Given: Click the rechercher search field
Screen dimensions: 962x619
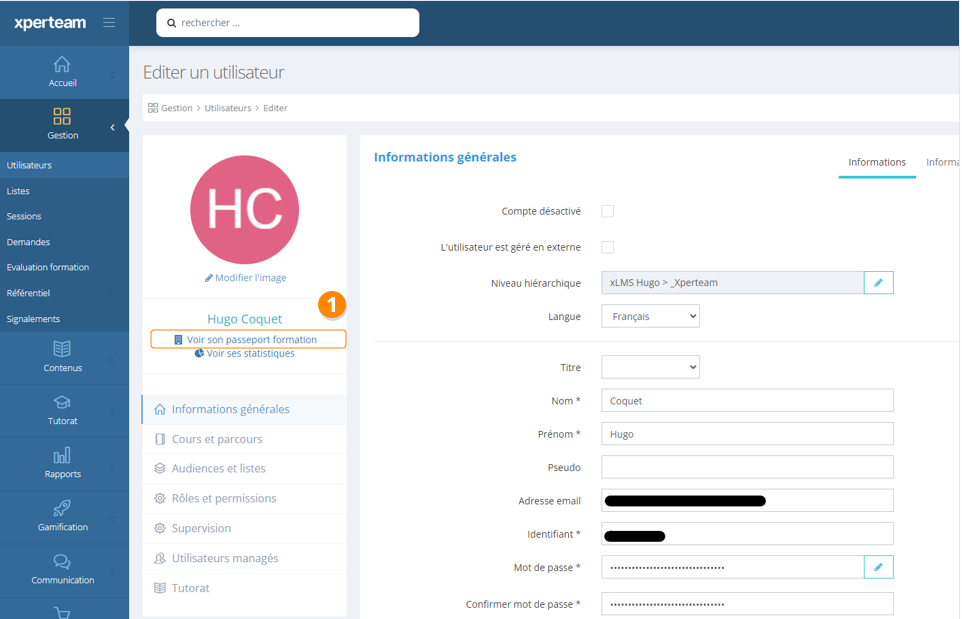Looking at the screenshot, I should (x=287, y=22).
